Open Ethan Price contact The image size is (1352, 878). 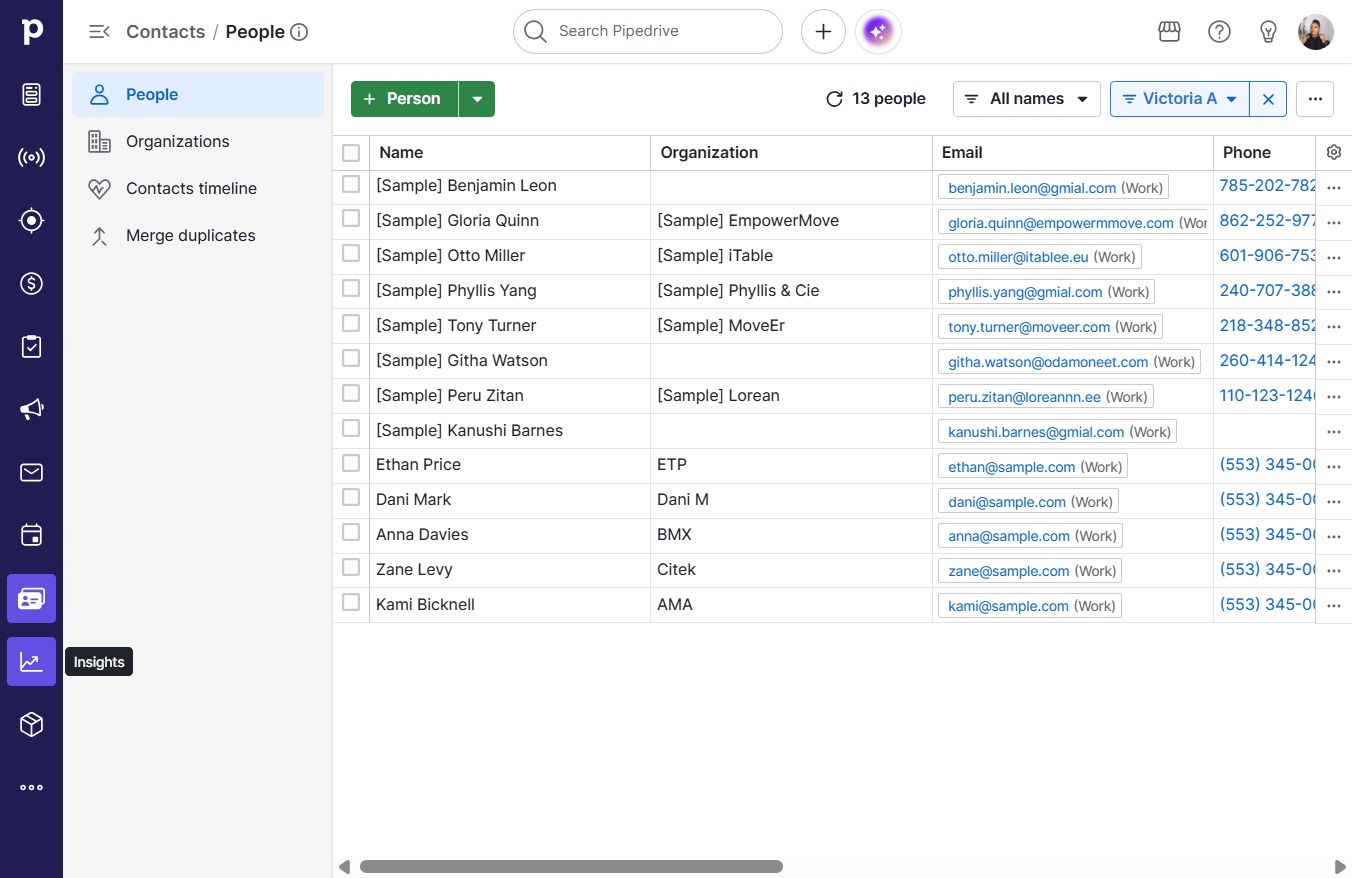pos(418,465)
